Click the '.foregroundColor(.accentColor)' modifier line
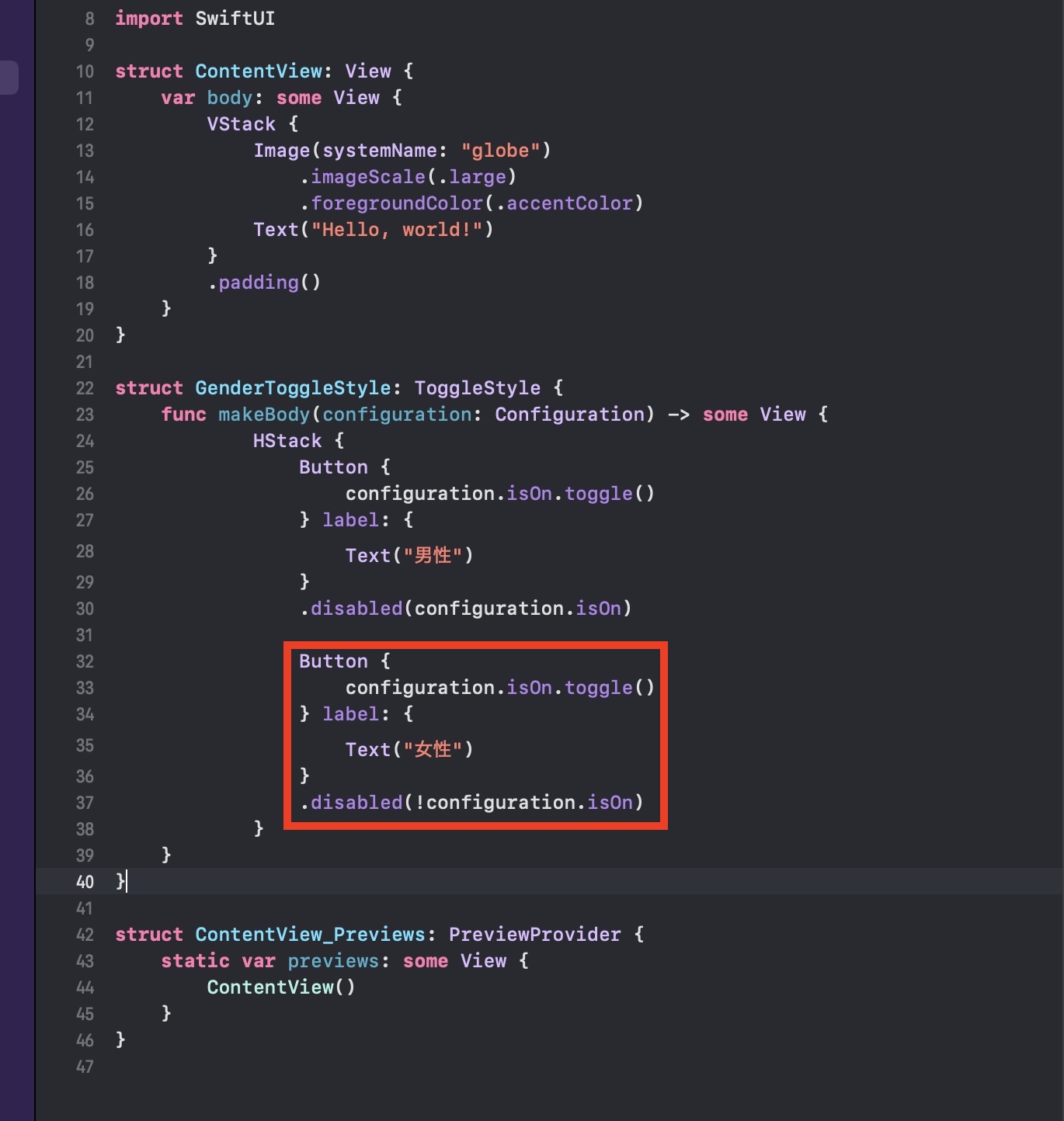 [x=471, y=203]
